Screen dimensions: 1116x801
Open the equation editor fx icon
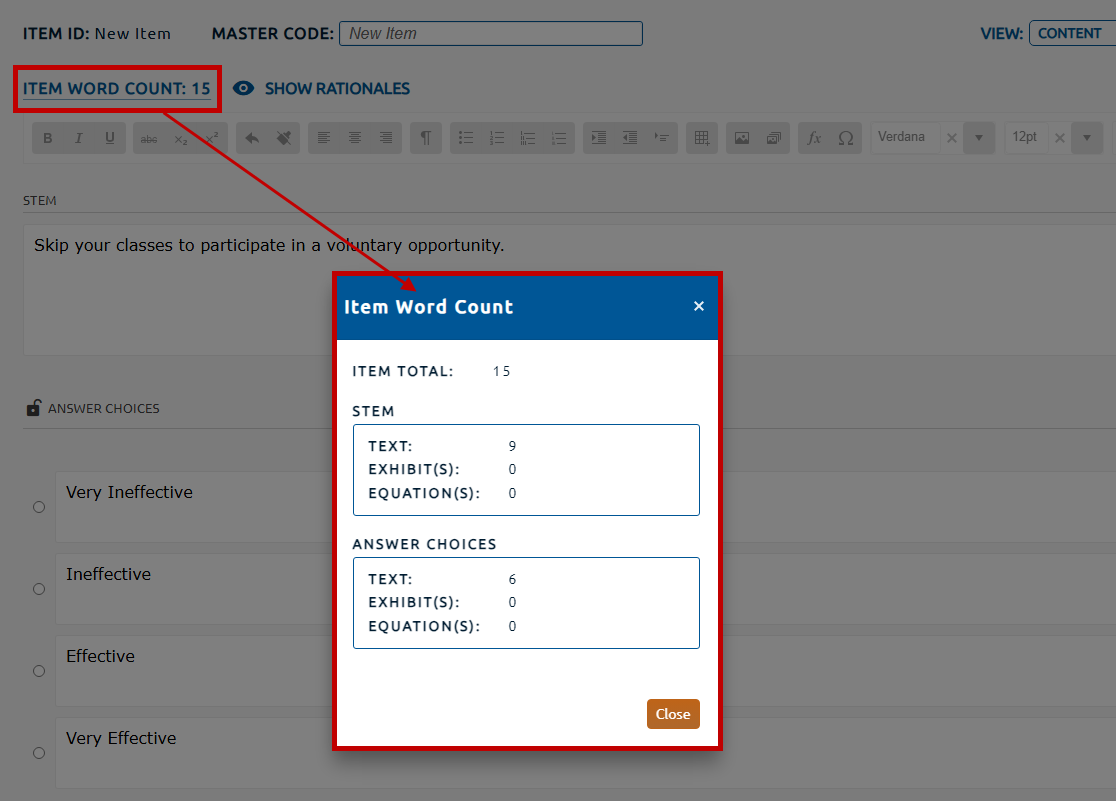click(x=814, y=138)
